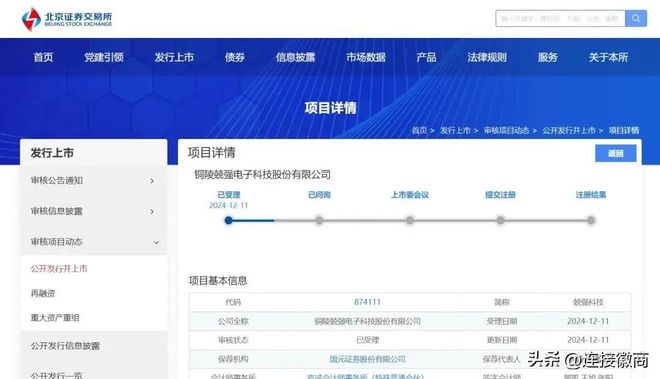
Task: Open the 法律规则 navigation menu
Action: click(487, 57)
